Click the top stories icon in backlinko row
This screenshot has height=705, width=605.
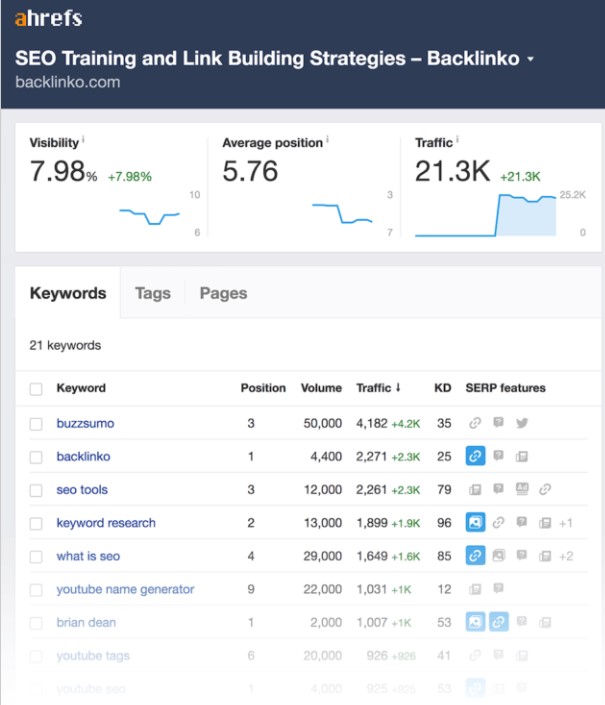522,457
